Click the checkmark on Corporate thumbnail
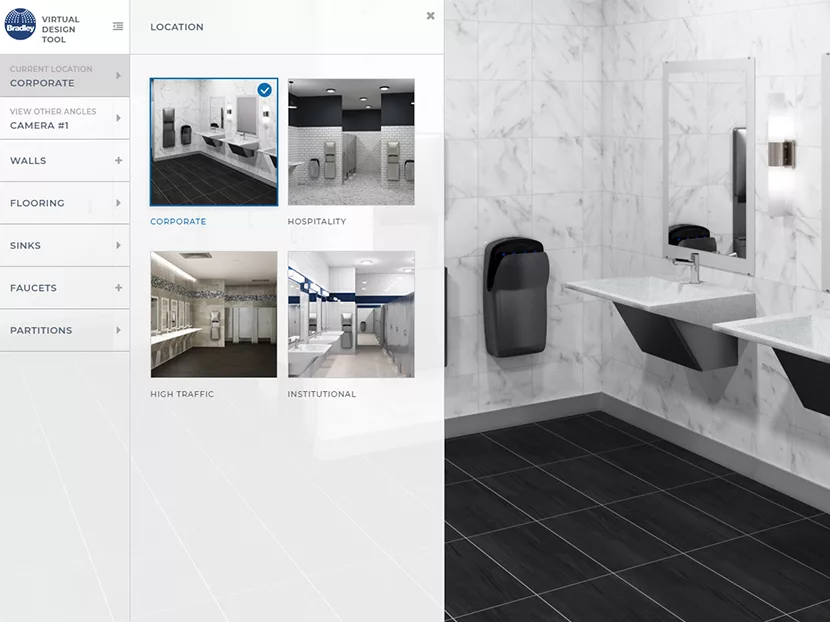 264,90
